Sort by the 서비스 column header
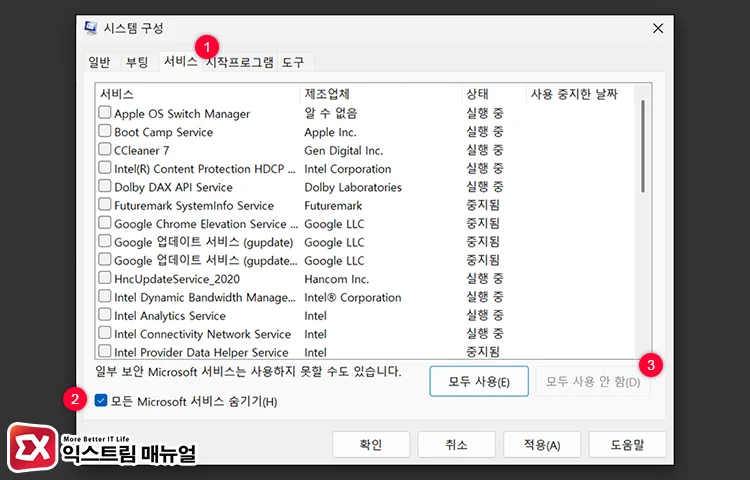The width and height of the screenshot is (750, 480). click(x=198, y=94)
